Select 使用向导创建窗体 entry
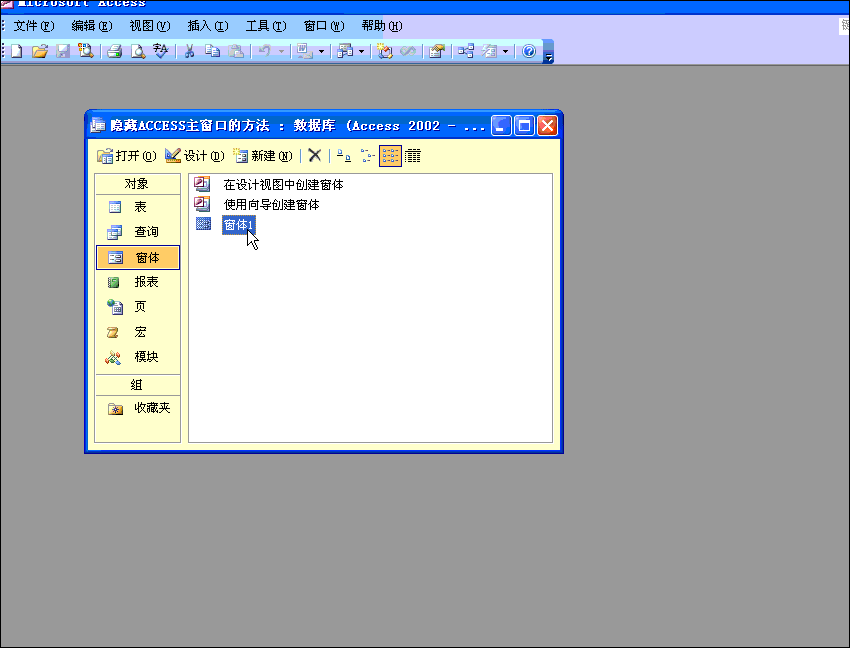850x648 pixels. click(x=271, y=204)
